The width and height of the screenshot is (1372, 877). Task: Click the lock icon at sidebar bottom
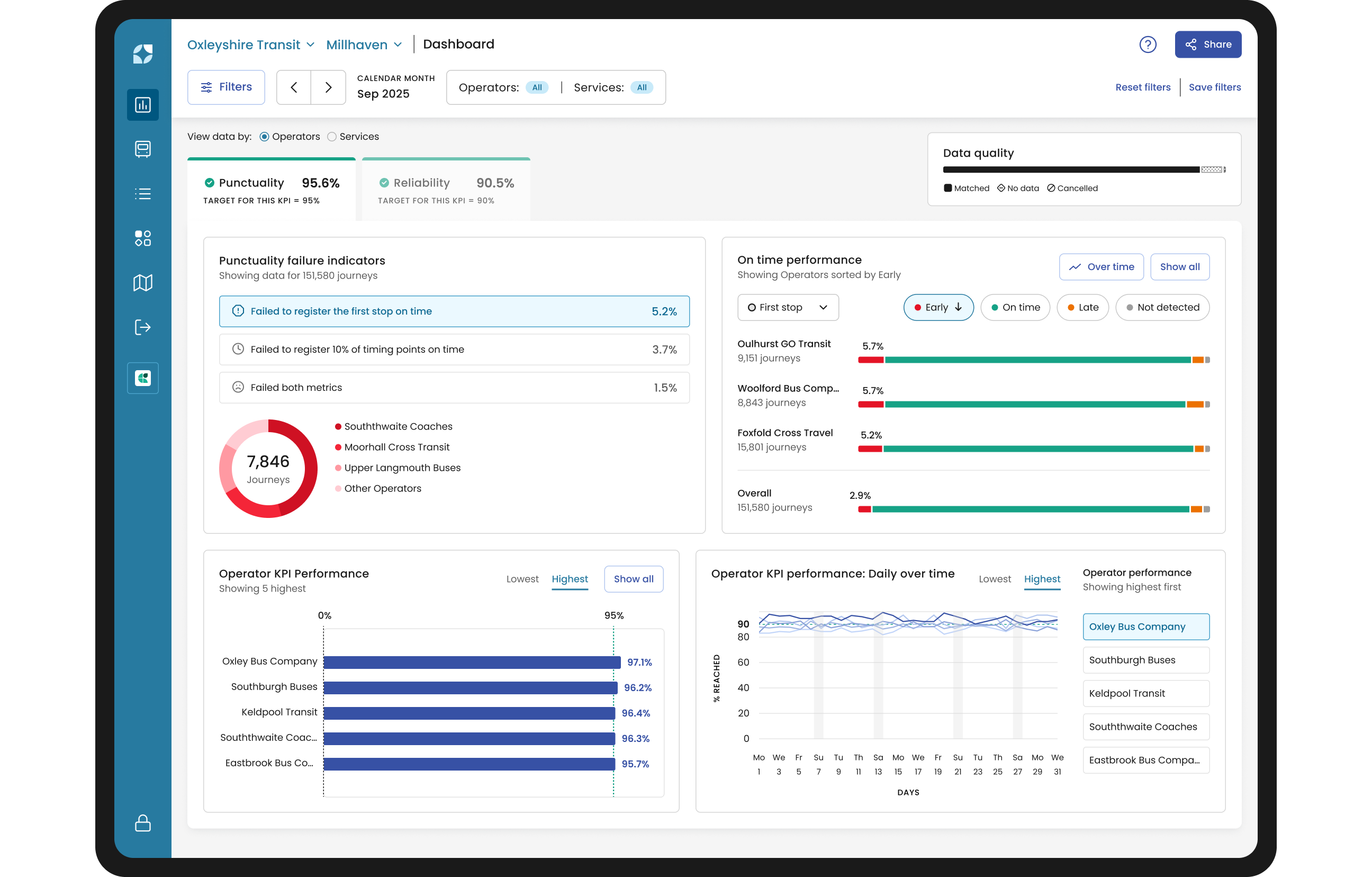click(x=142, y=823)
